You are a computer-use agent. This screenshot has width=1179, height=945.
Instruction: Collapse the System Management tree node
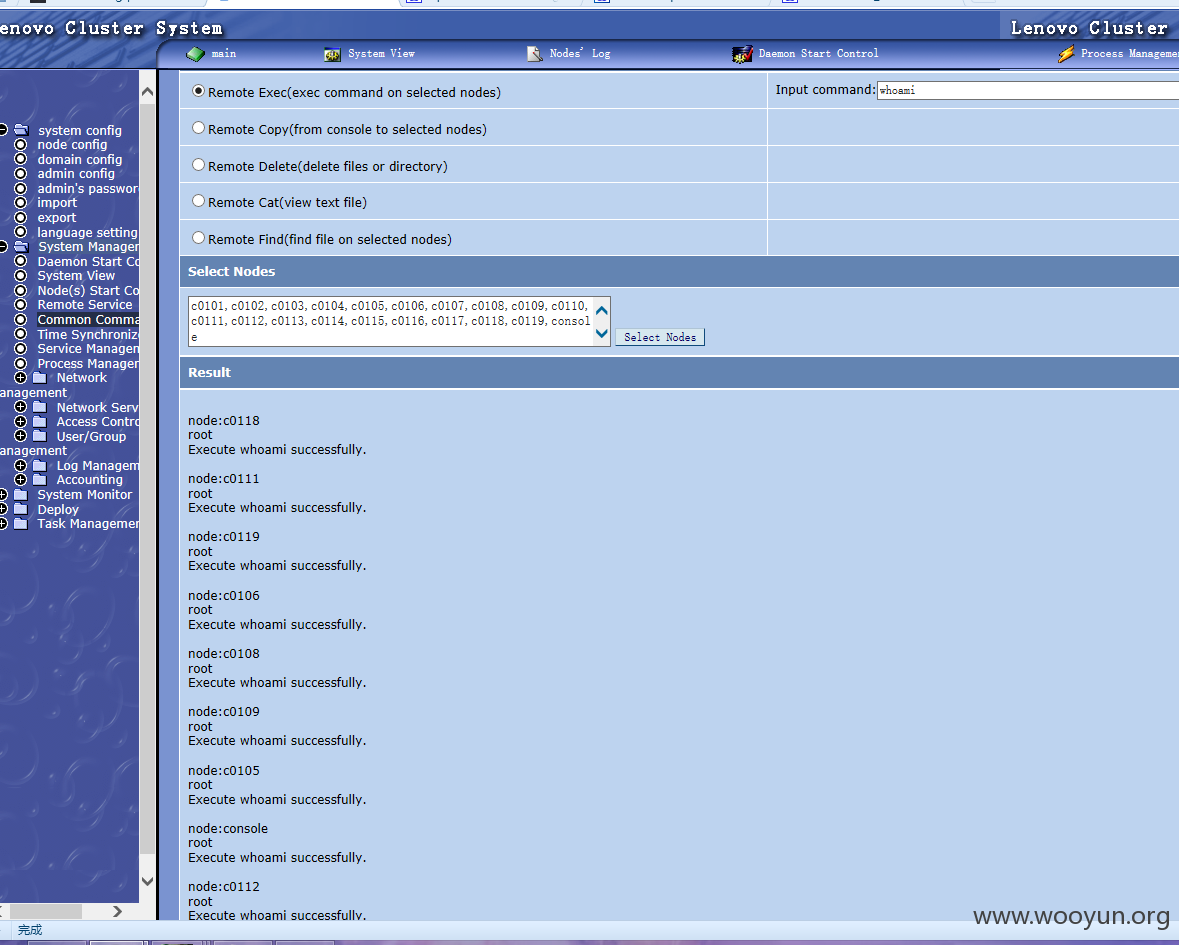[3, 247]
